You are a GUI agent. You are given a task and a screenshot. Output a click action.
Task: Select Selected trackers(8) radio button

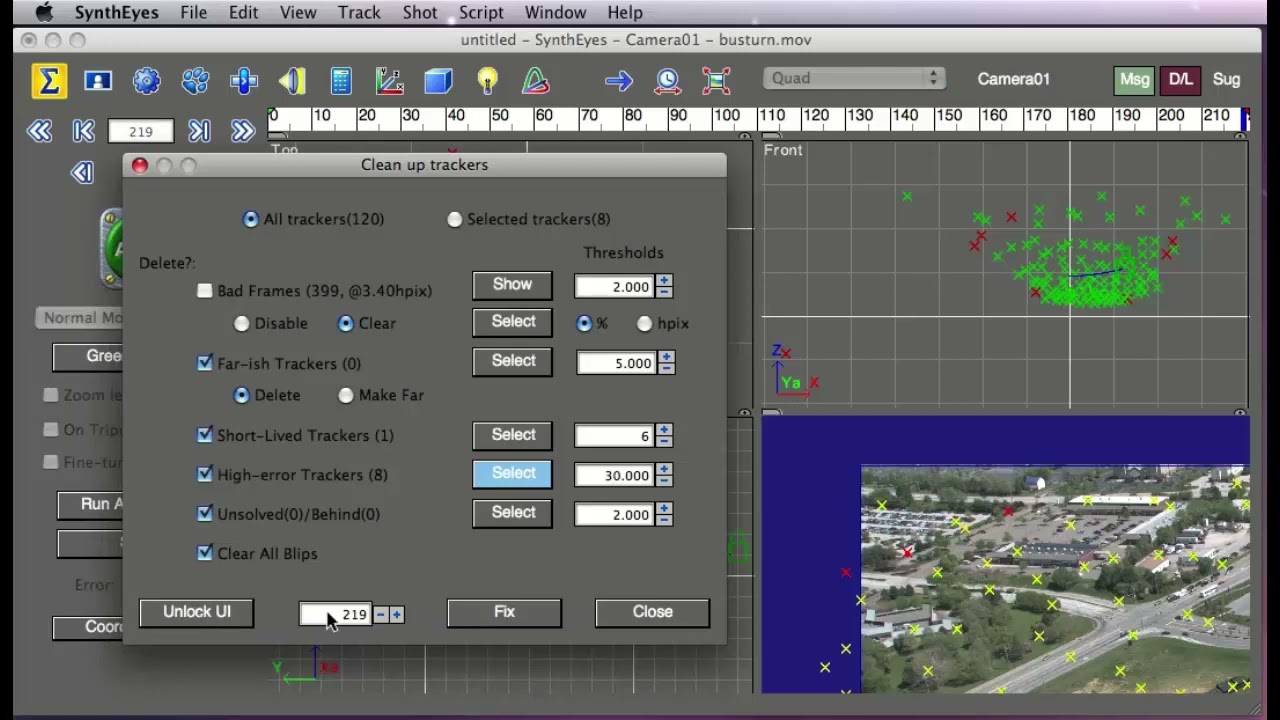tap(455, 219)
